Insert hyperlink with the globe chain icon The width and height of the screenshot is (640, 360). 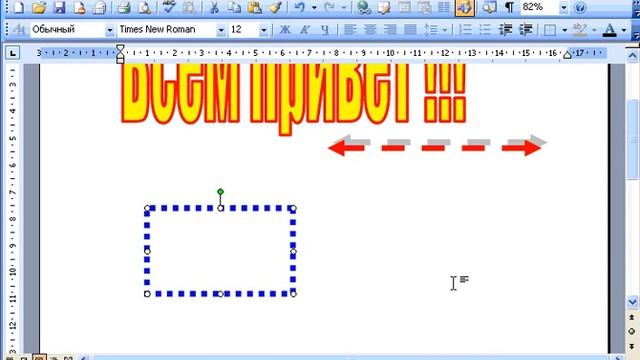coord(363,7)
